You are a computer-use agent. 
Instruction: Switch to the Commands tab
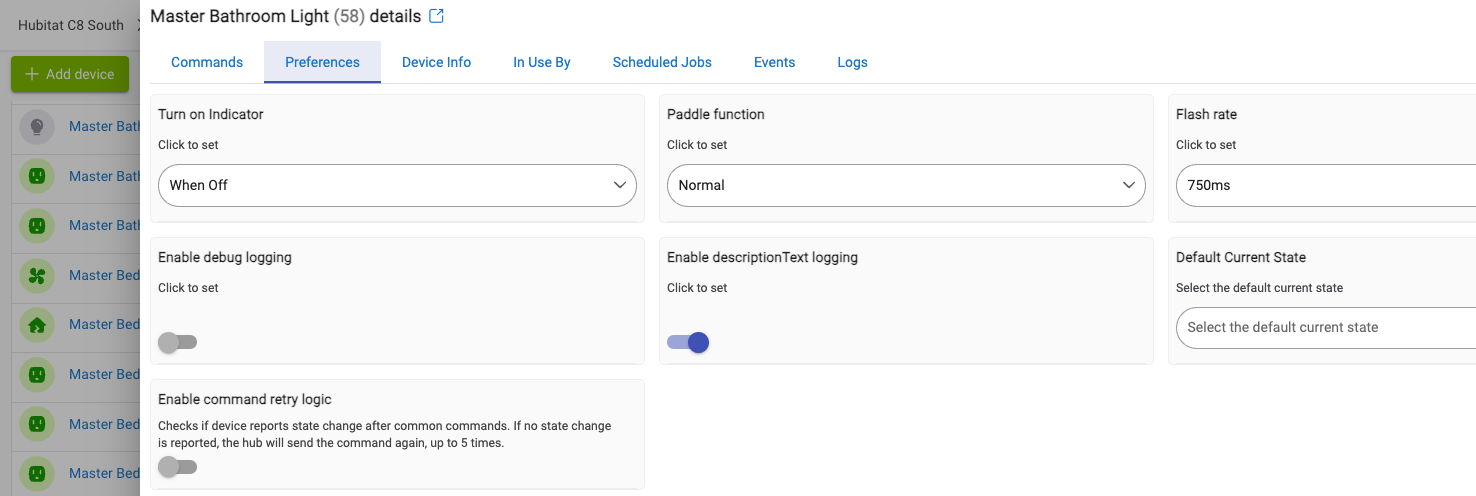pos(207,62)
